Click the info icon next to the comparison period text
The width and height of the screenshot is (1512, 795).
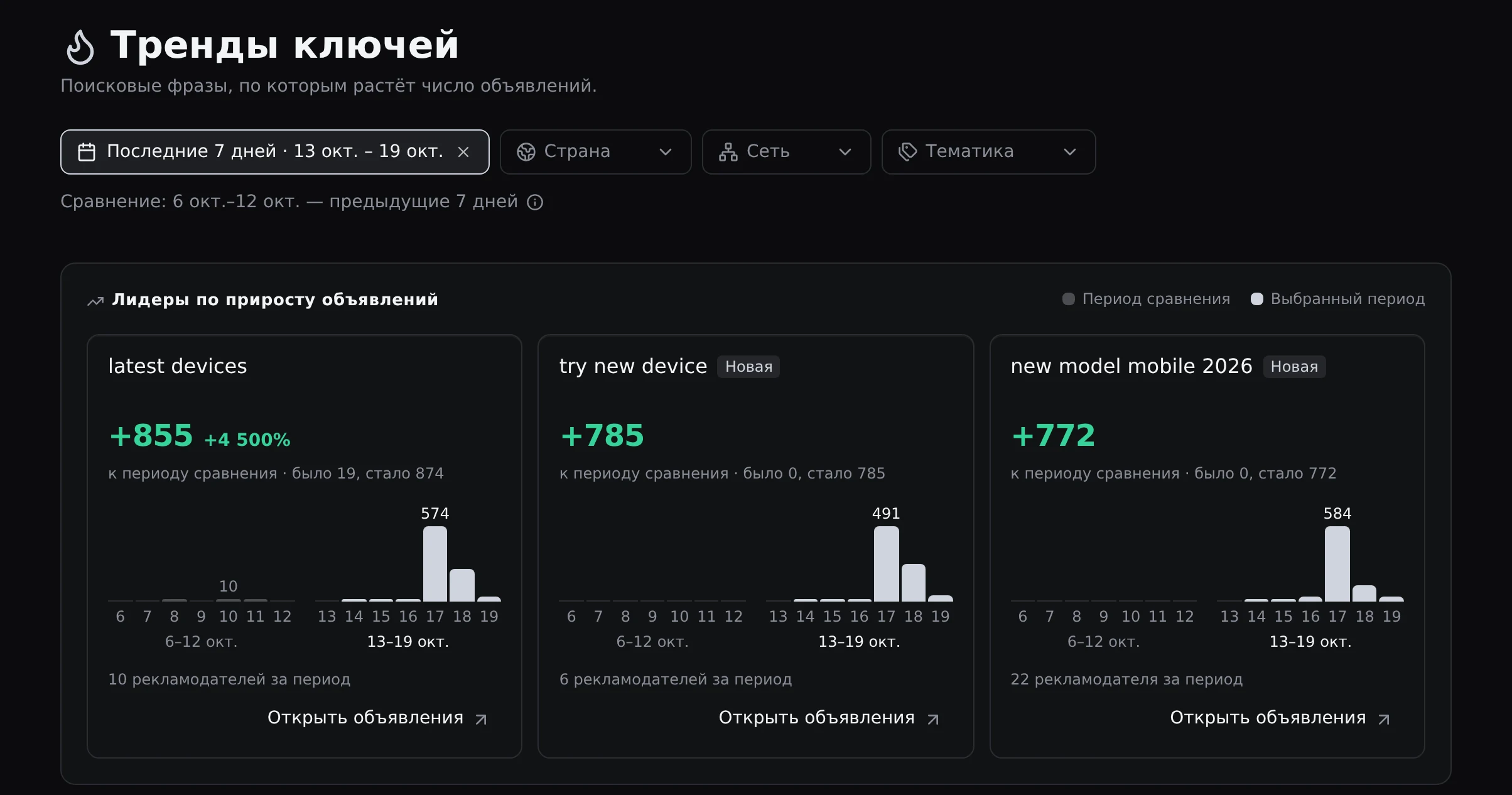point(535,202)
